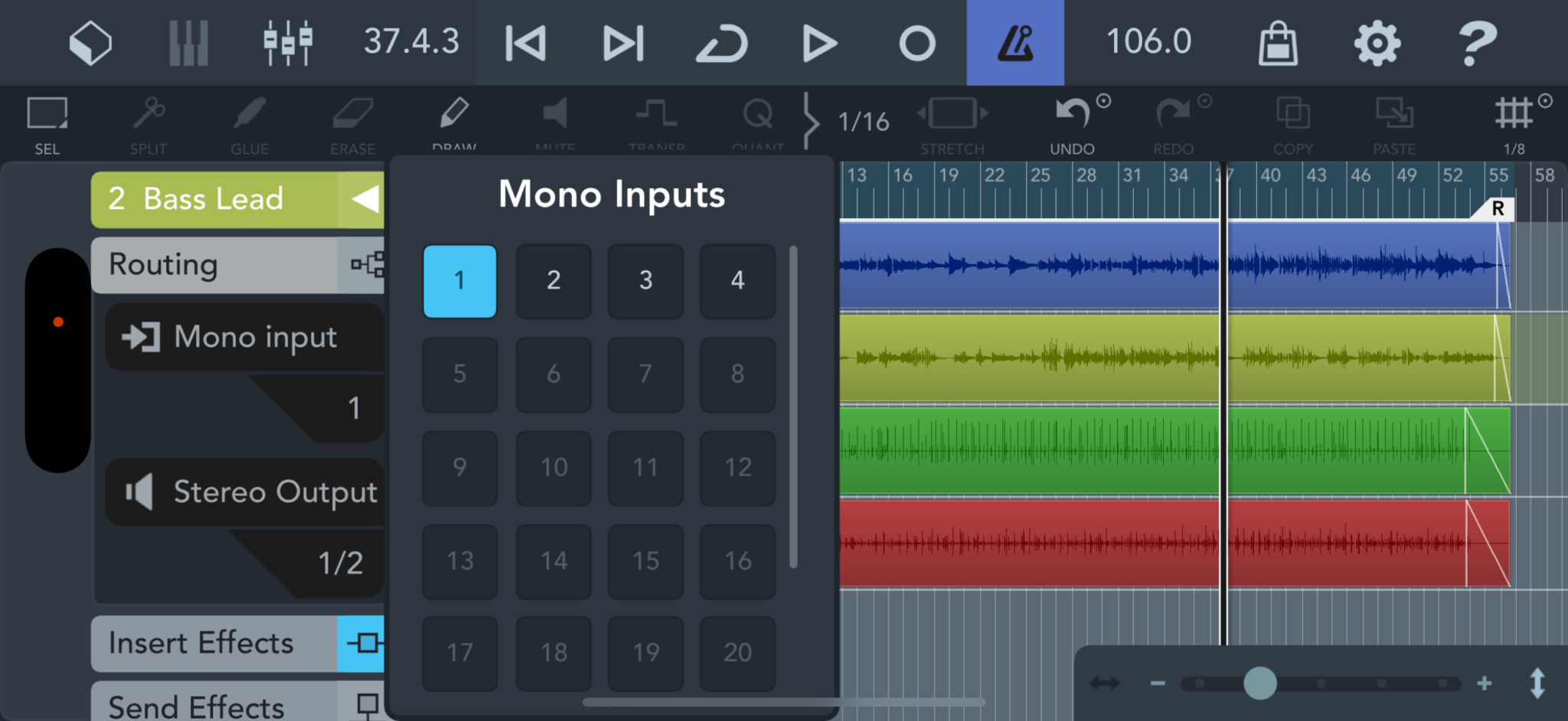This screenshot has height=721, width=1568.
Task: Start playback with the Play button
Action: [x=818, y=43]
